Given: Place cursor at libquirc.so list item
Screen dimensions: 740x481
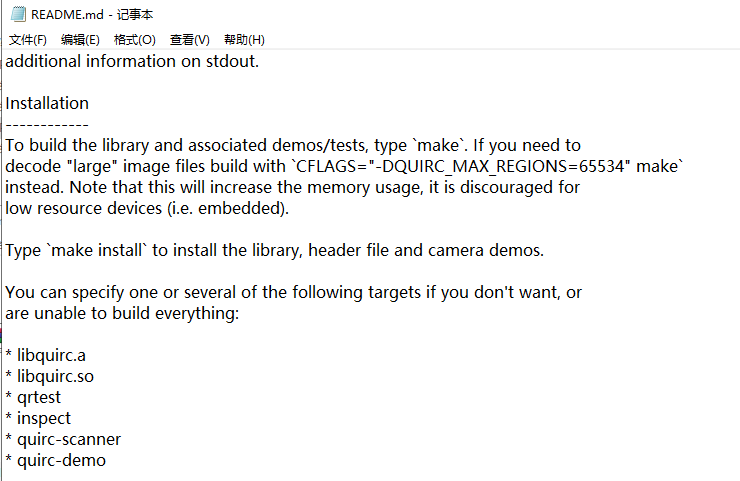Looking at the screenshot, I should click(56, 376).
